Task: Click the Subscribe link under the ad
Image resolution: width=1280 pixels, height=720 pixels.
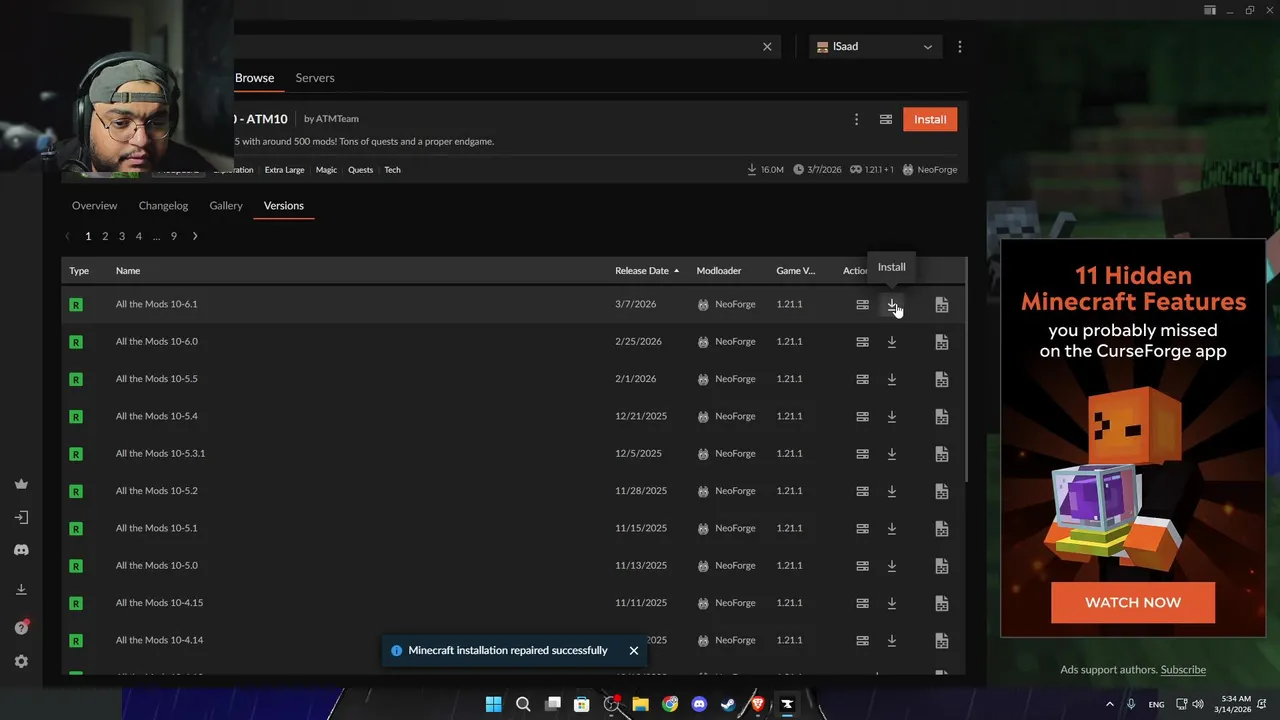Action: tap(1183, 670)
